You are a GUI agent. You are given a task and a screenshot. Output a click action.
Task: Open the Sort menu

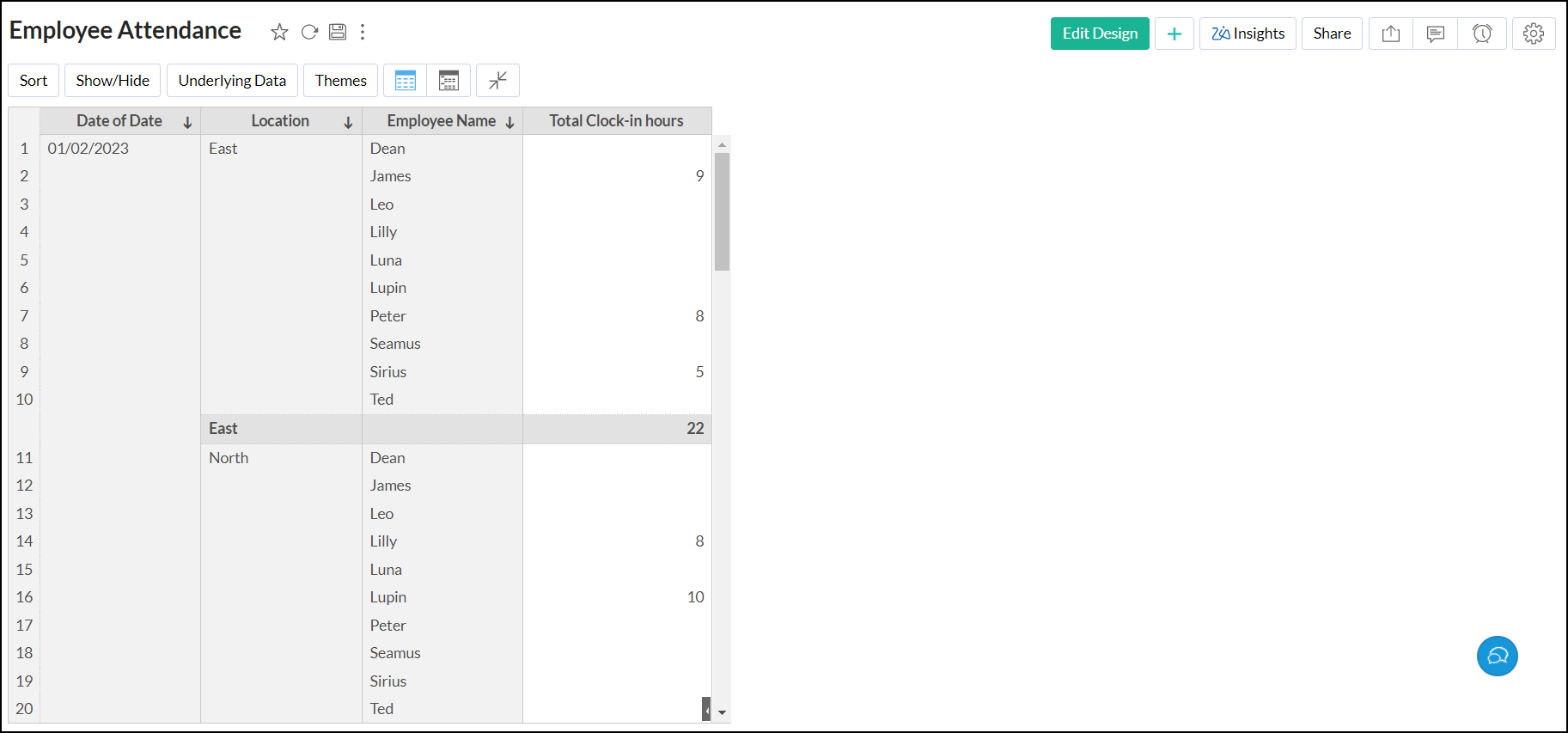(34, 81)
